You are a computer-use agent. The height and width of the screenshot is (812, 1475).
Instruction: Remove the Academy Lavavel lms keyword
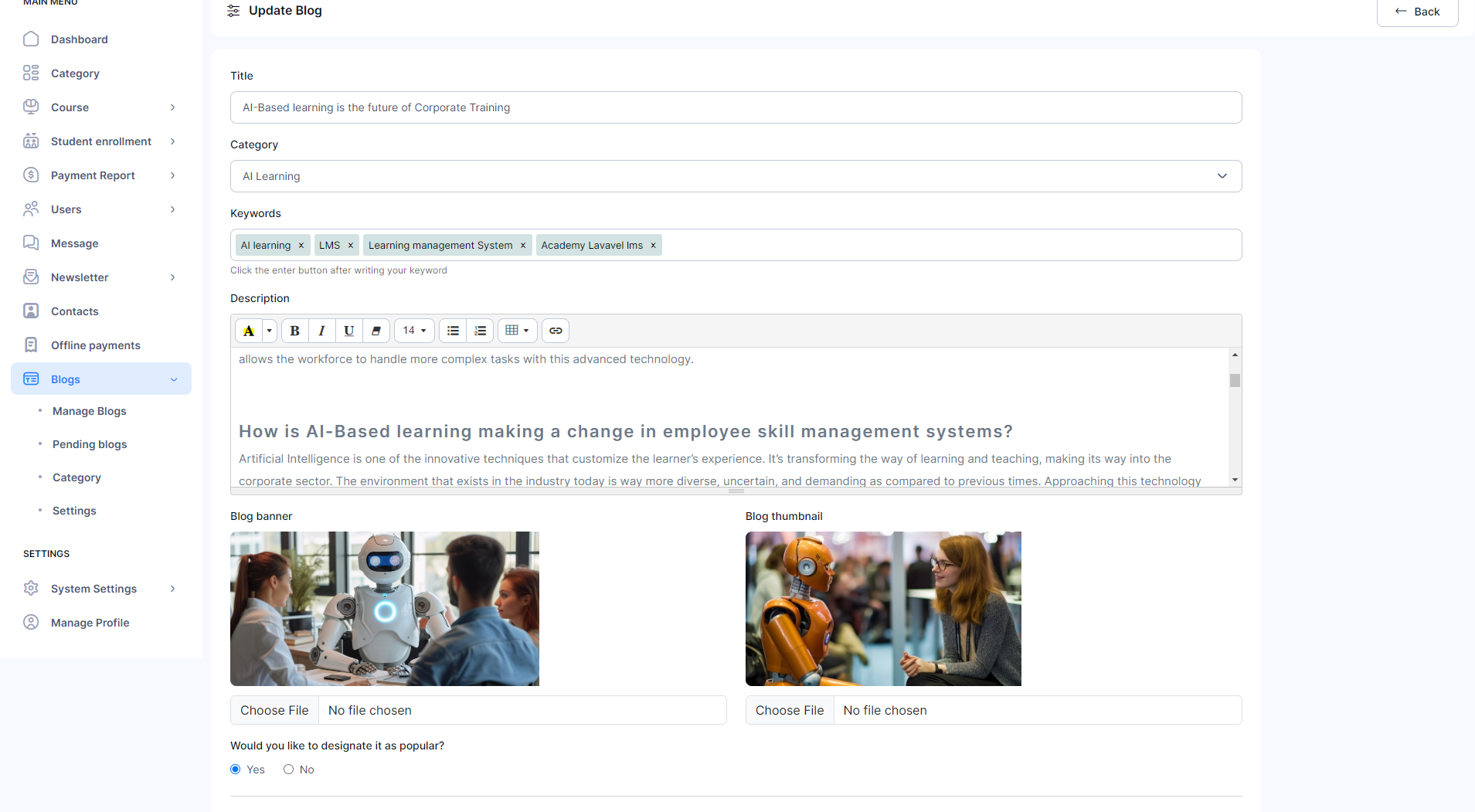[x=654, y=246]
